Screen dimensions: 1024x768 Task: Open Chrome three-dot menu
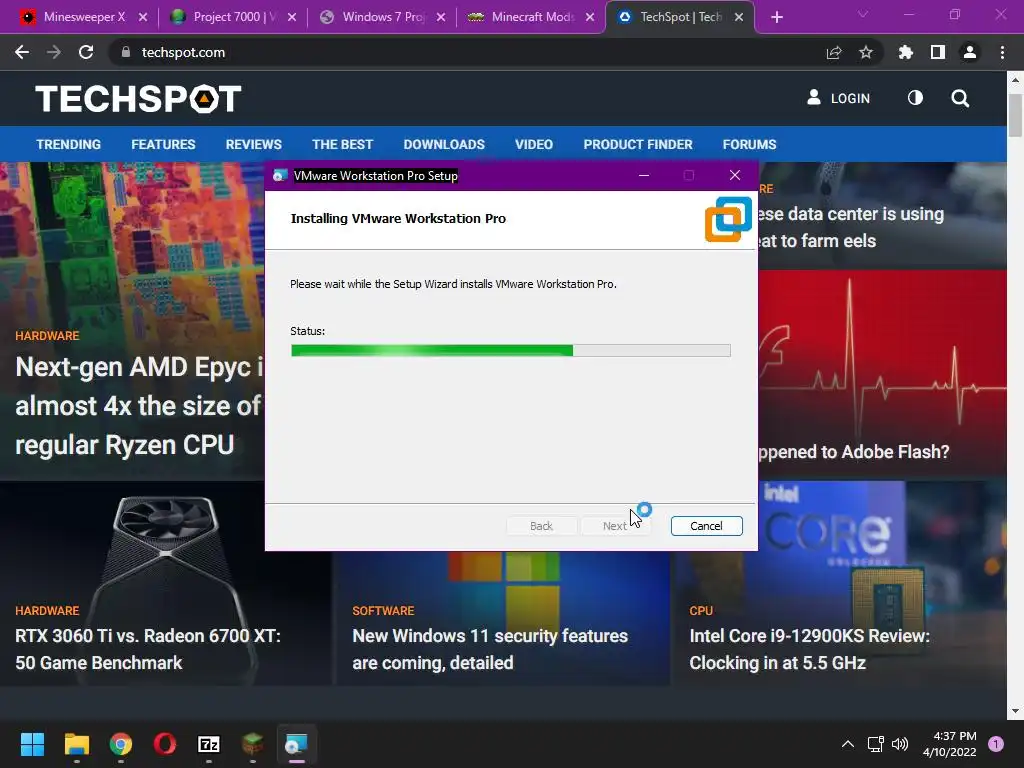click(1002, 52)
